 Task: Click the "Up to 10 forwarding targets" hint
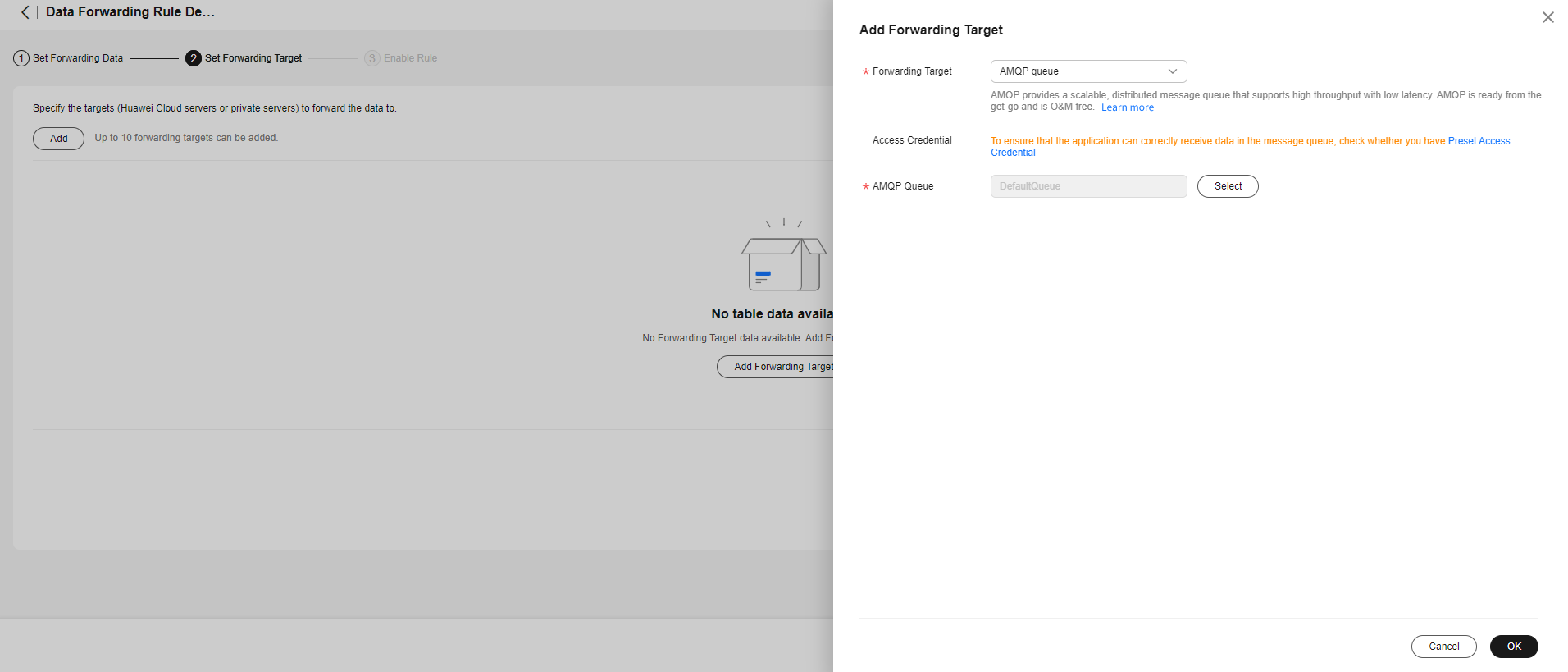186,138
